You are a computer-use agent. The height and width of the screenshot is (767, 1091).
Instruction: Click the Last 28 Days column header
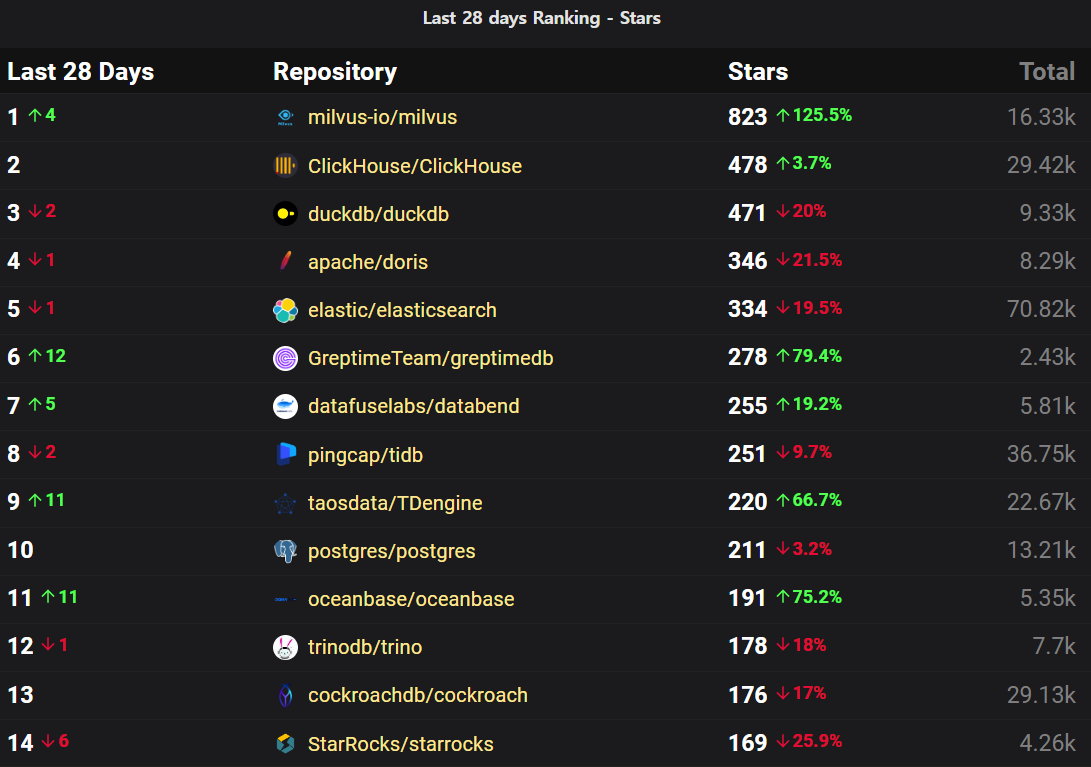pos(81,72)
